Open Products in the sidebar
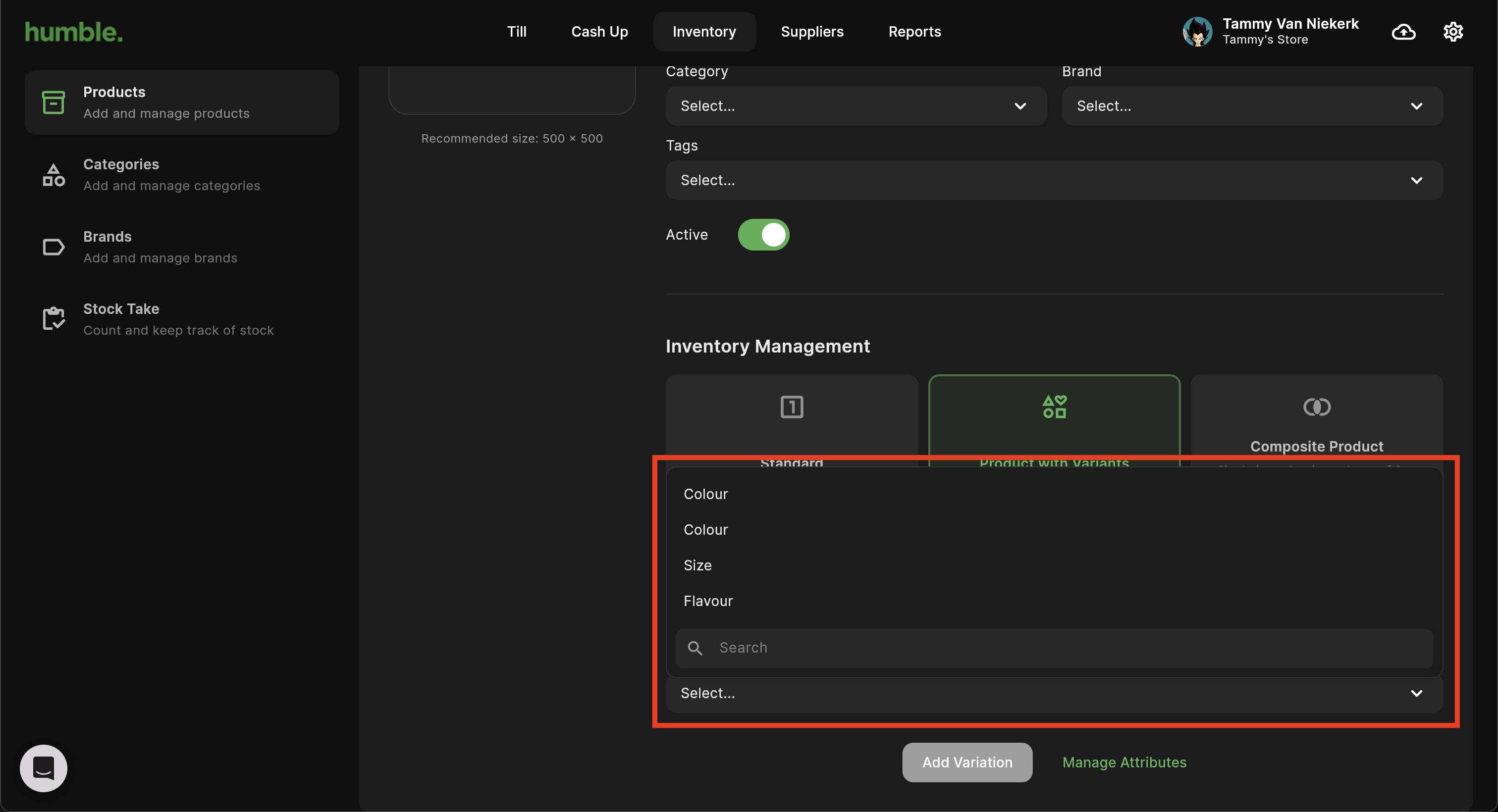1498x812 pixels. tap(181, 102)
